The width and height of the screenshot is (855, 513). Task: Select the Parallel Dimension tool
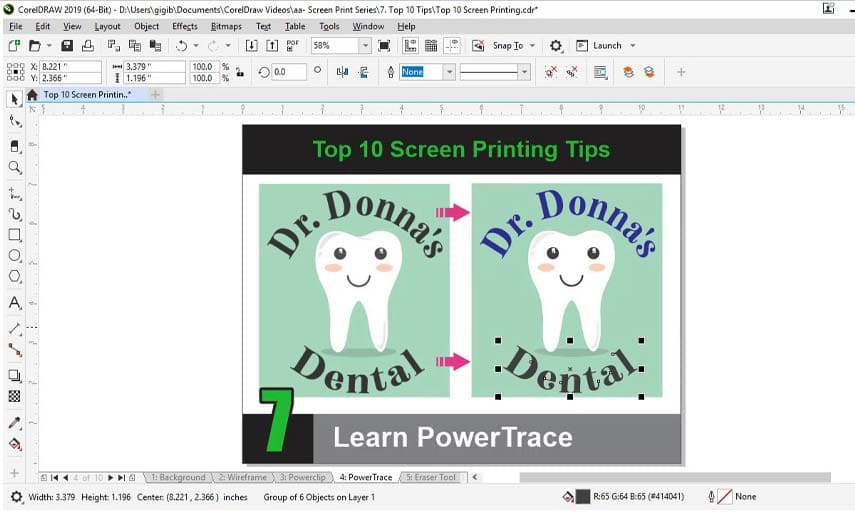point(15,328)
